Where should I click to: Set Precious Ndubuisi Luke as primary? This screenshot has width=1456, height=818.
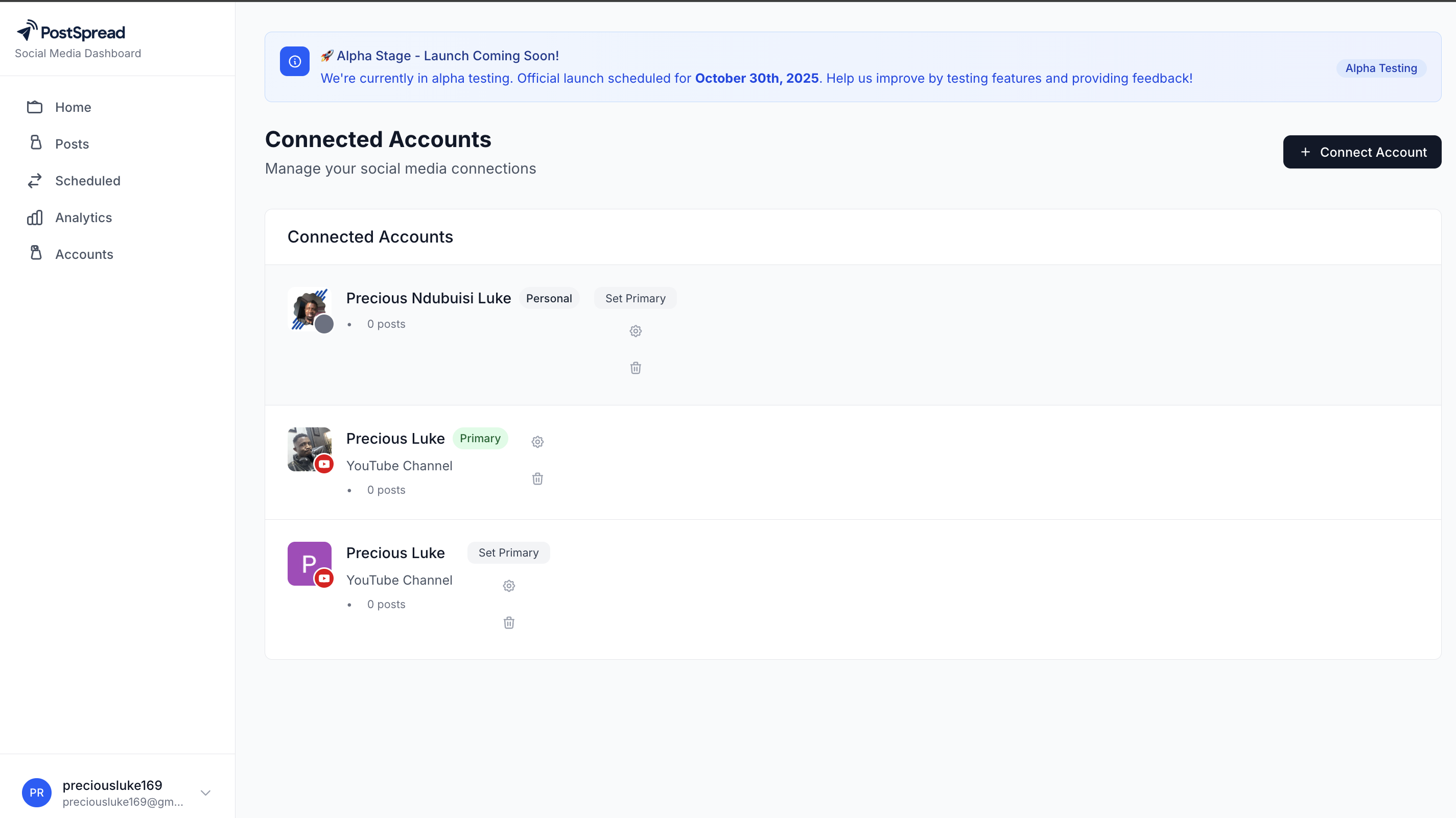(635, 298)
